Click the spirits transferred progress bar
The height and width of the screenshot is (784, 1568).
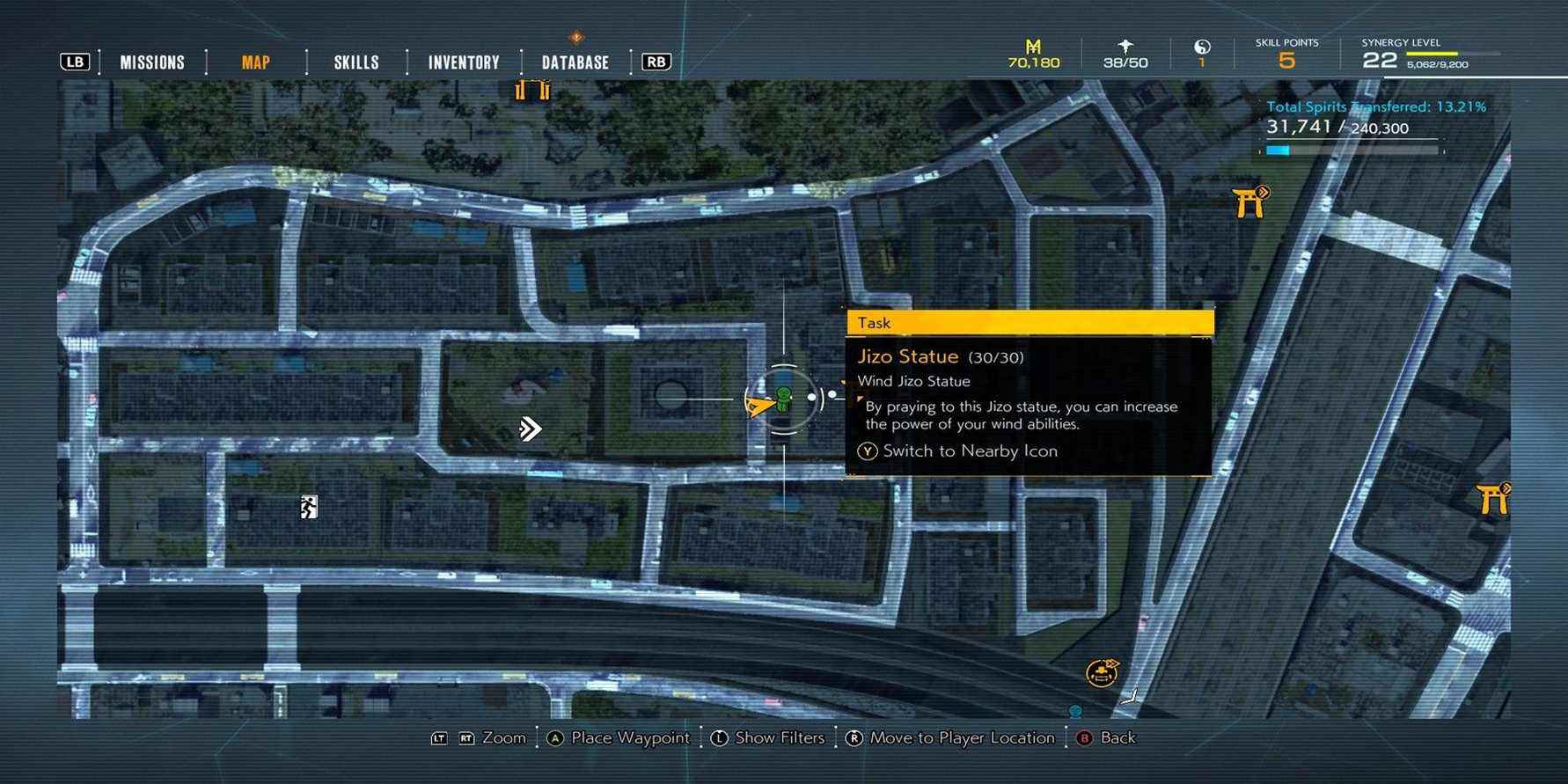(1352, 150)
